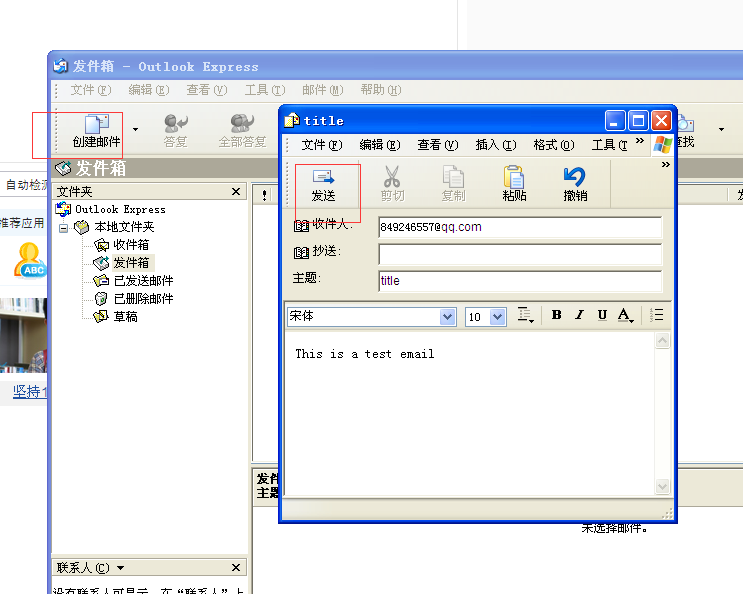Screen dimensions: 743x594
Task: Open 文件(F) menu in Outlook Express window
Action: coord(91,90)
